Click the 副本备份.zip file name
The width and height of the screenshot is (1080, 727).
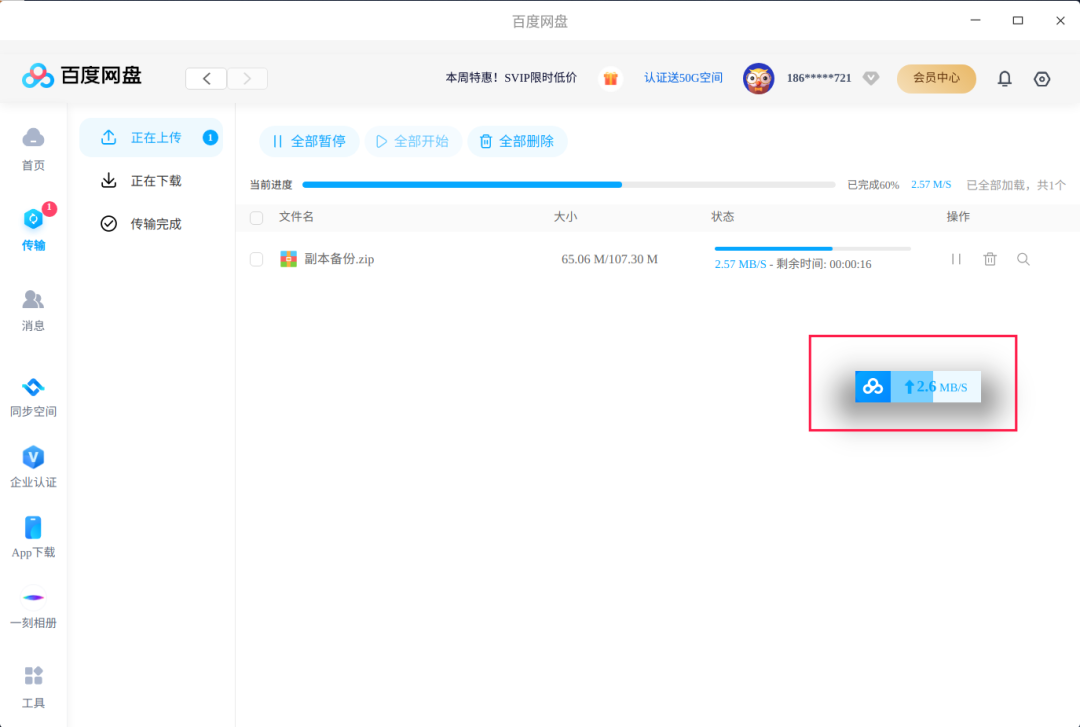pos(339,259)
